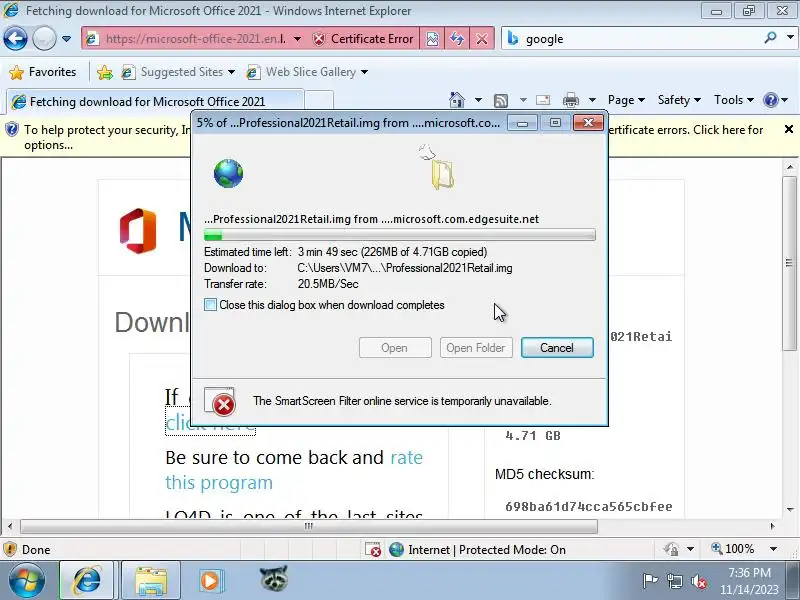Click the Back navigation arrow
The height and width of the screenshot is (600, 800).
pos(15,39)
